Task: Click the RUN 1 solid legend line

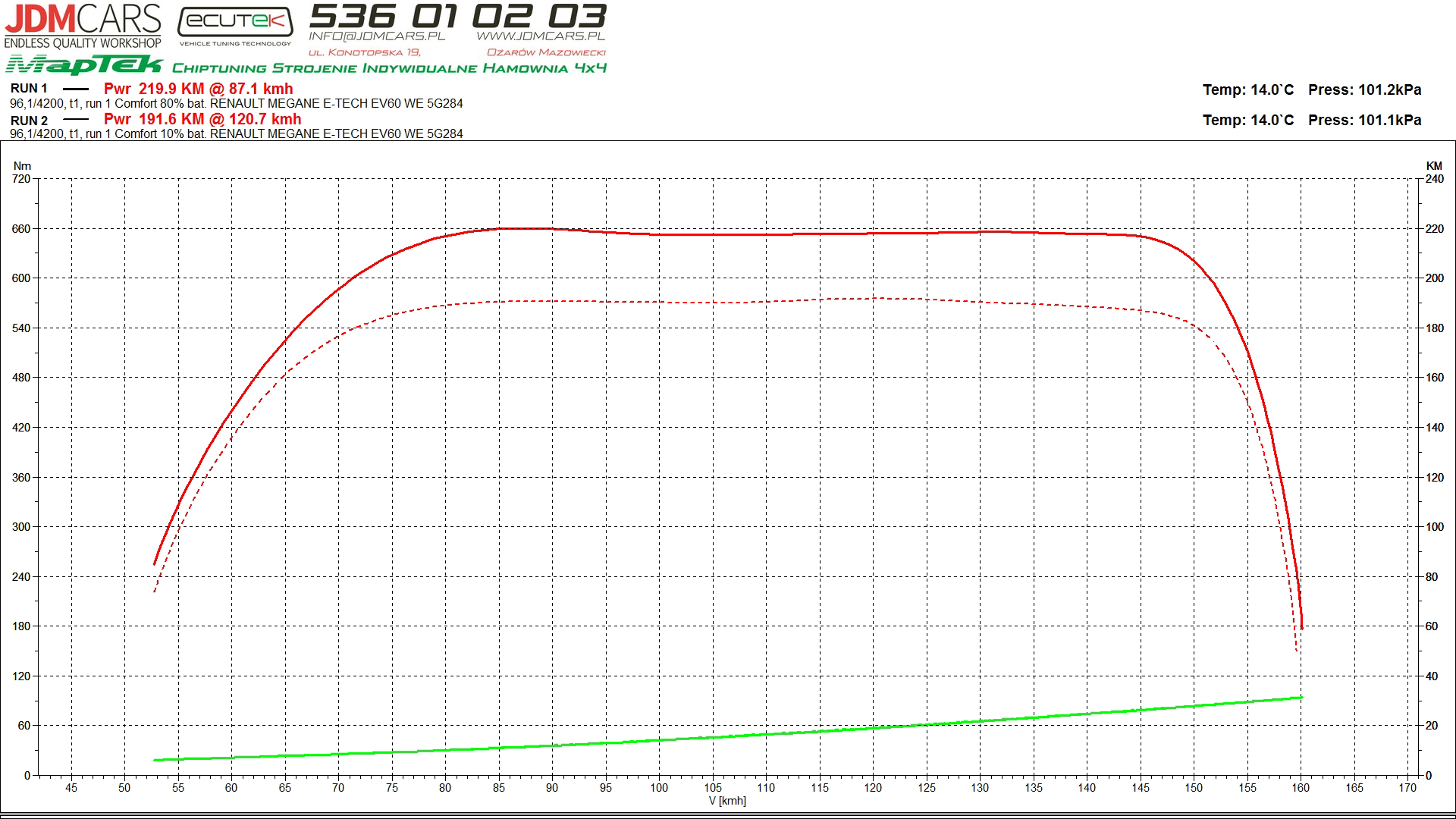Action: click(x=75, y=89)
